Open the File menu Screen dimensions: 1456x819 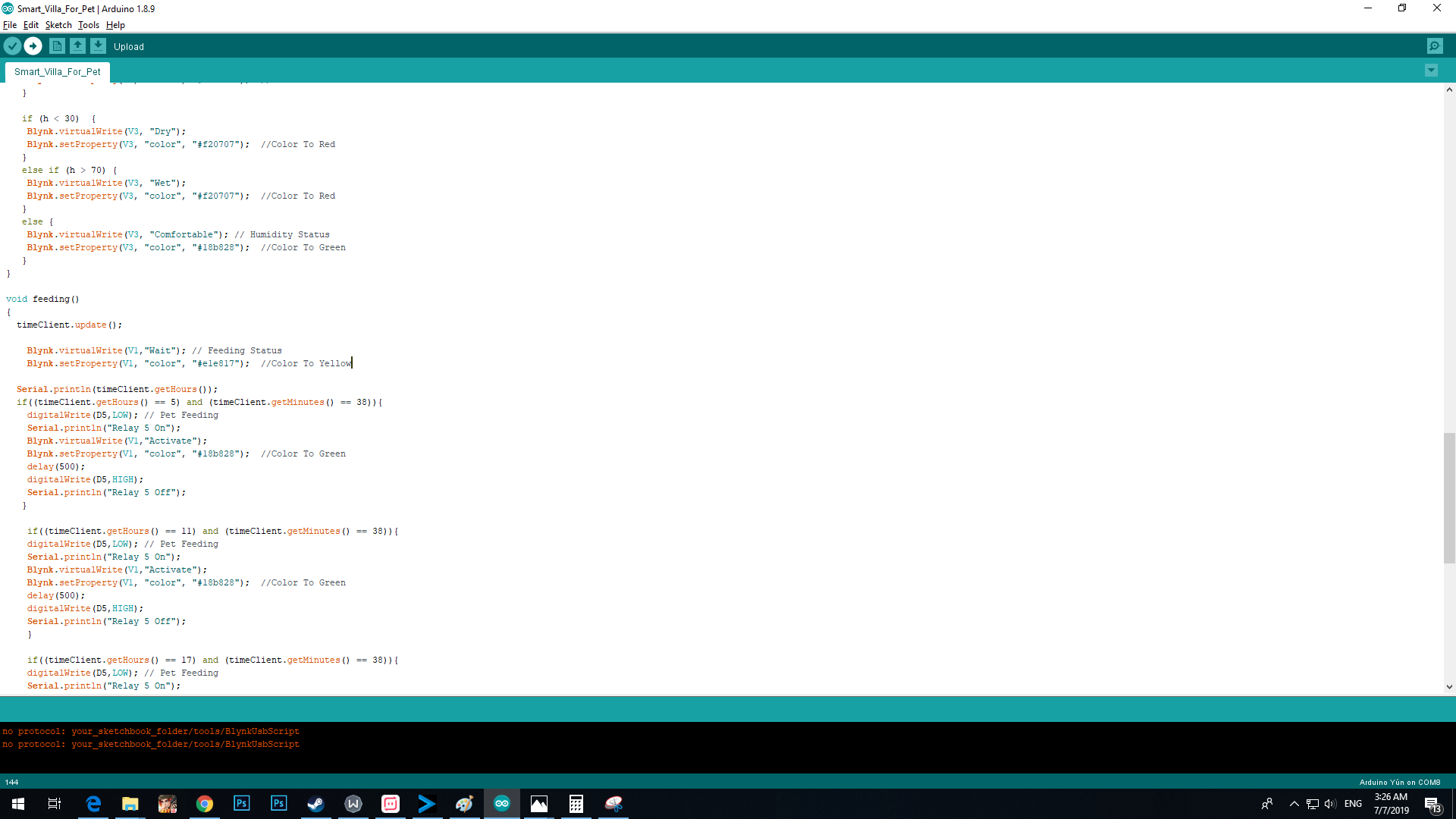pos(10,25)
